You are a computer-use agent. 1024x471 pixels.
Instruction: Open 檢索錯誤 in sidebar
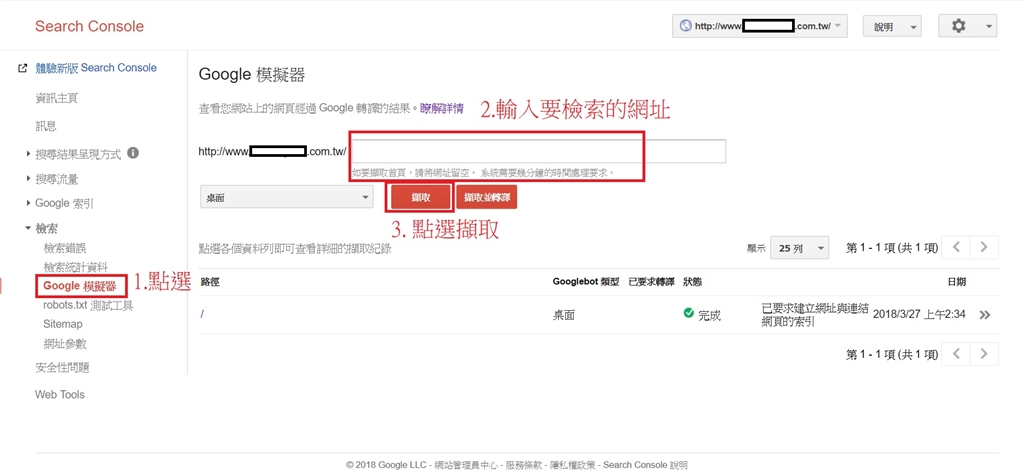point(65,248)
